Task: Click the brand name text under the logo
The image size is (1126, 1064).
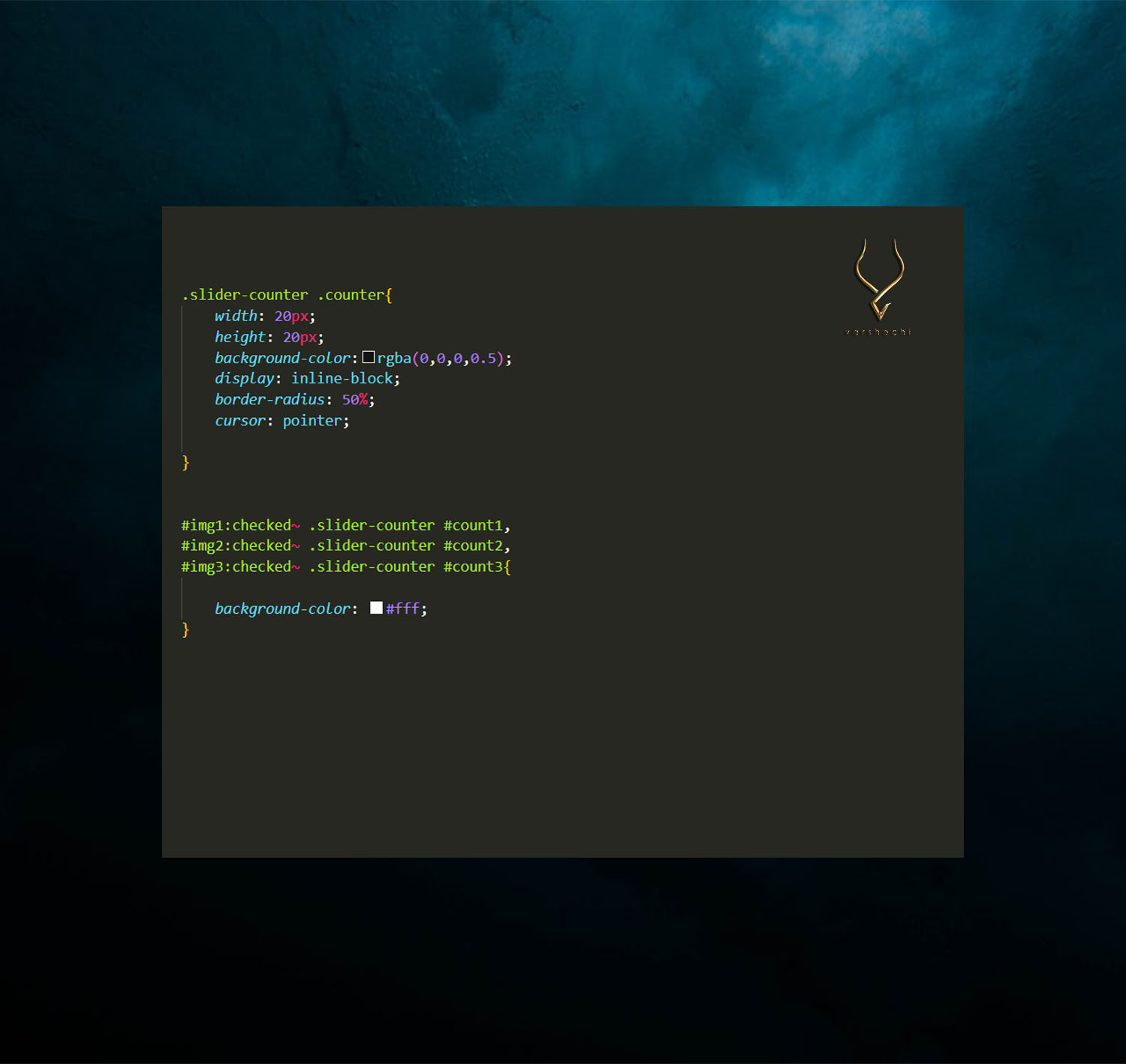Action: point(878,332)
